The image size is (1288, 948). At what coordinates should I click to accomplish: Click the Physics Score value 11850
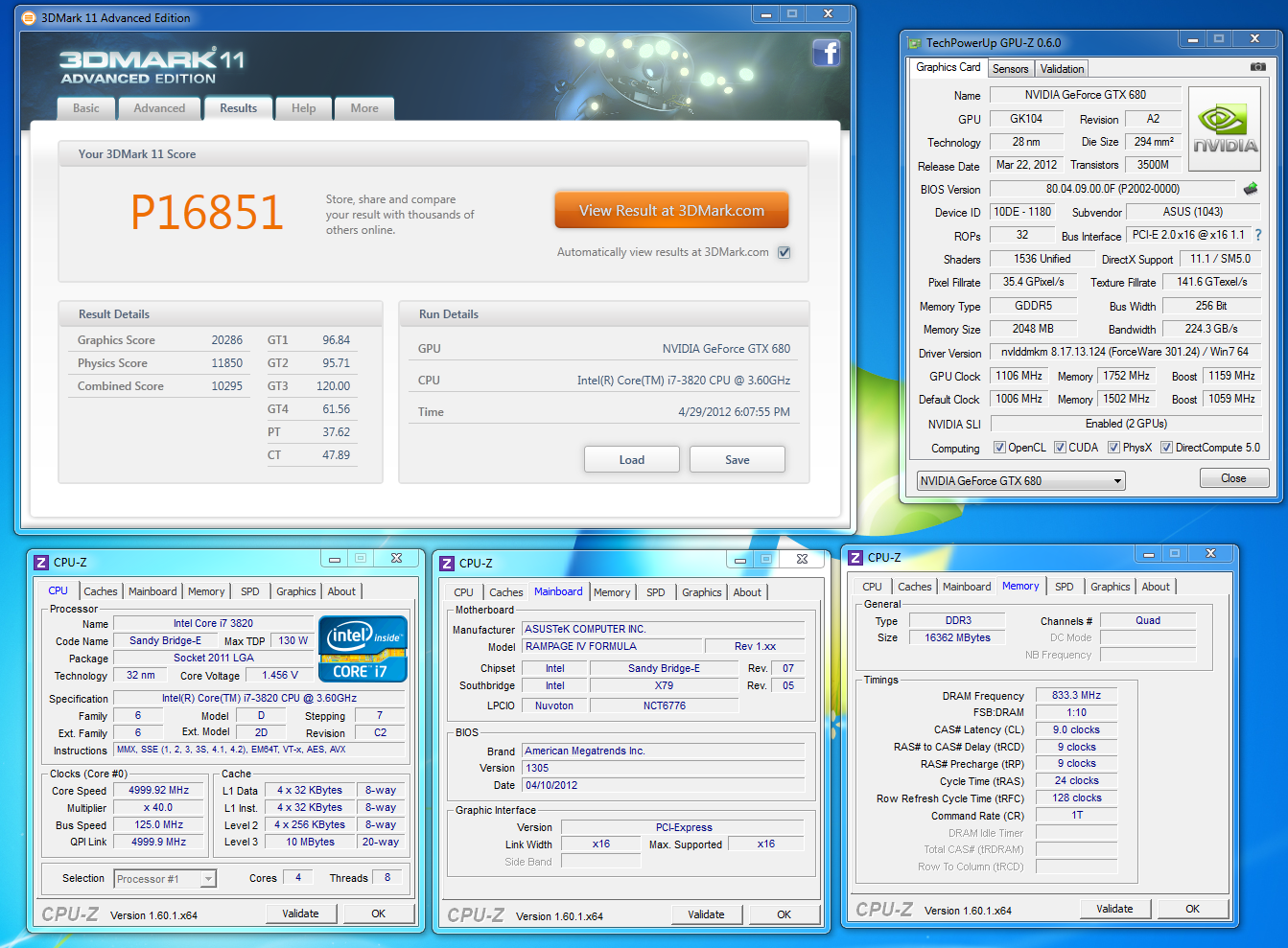point(227,363)
